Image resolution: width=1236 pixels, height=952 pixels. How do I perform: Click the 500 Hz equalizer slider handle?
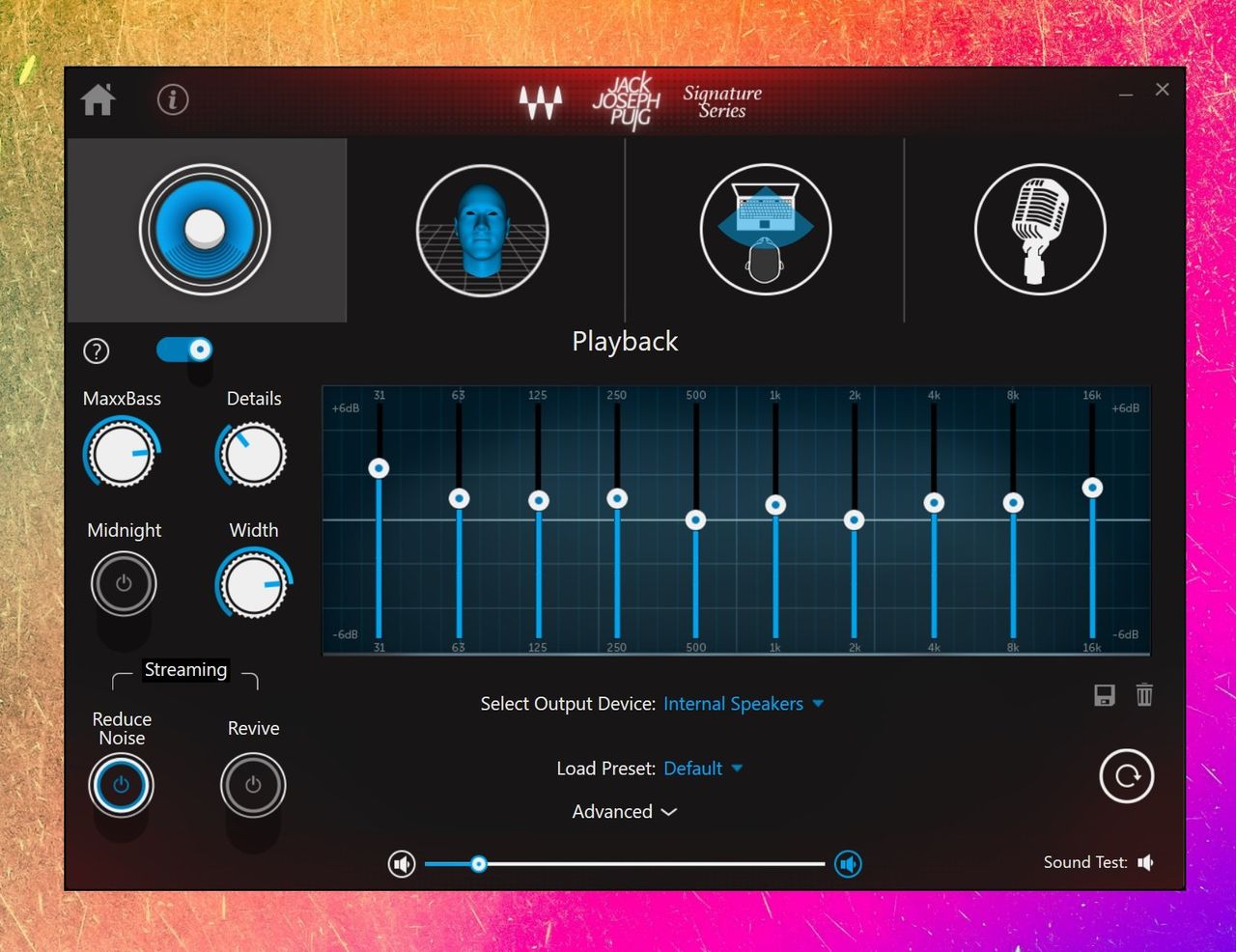[x=695, y=520]
